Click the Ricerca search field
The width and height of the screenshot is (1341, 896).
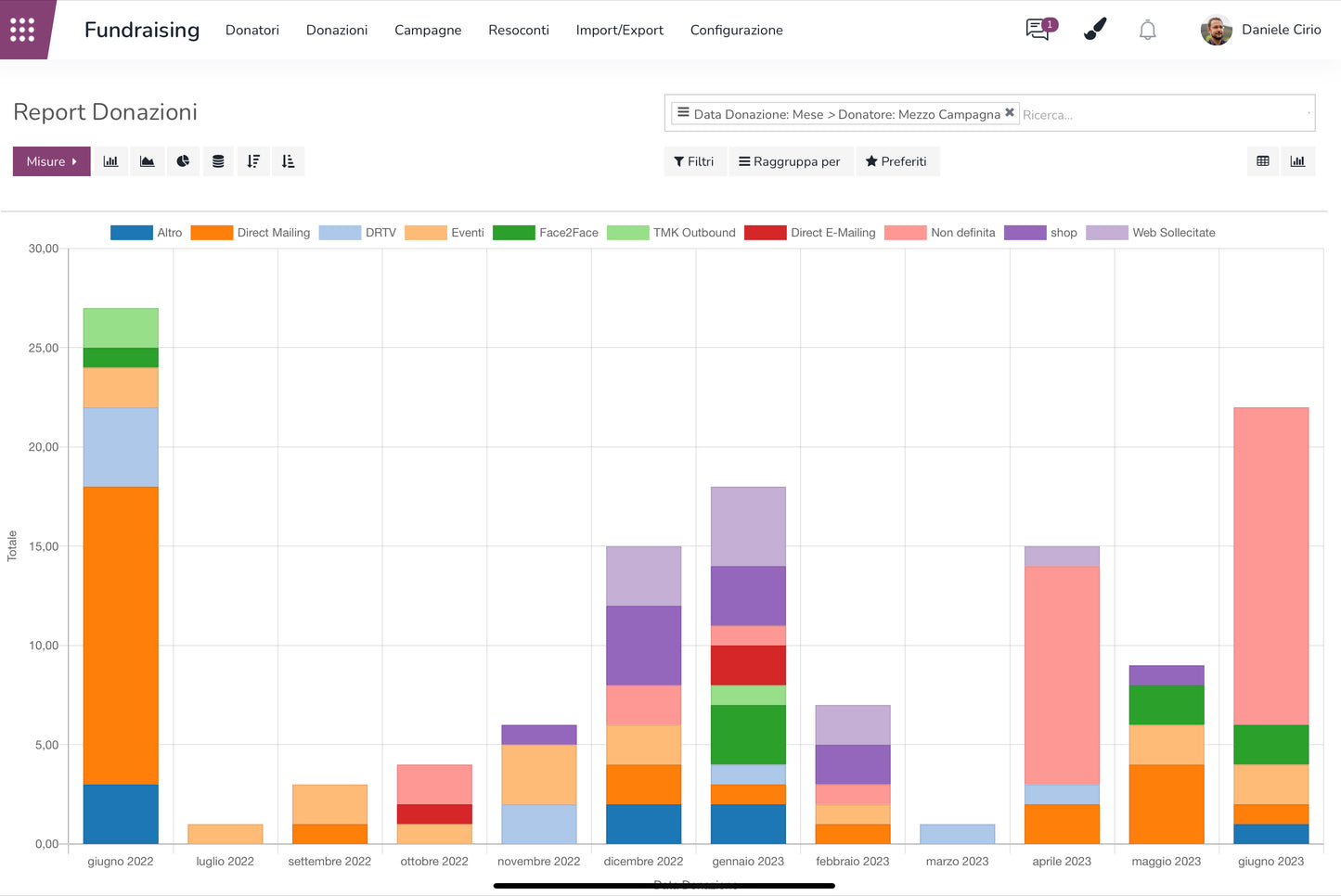tap(1160, 115)
